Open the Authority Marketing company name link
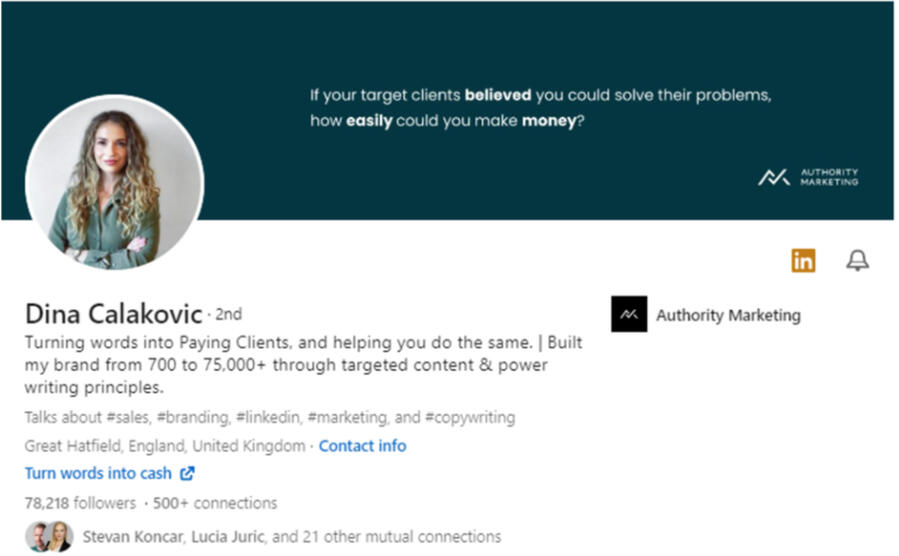 tap(728, 315)
